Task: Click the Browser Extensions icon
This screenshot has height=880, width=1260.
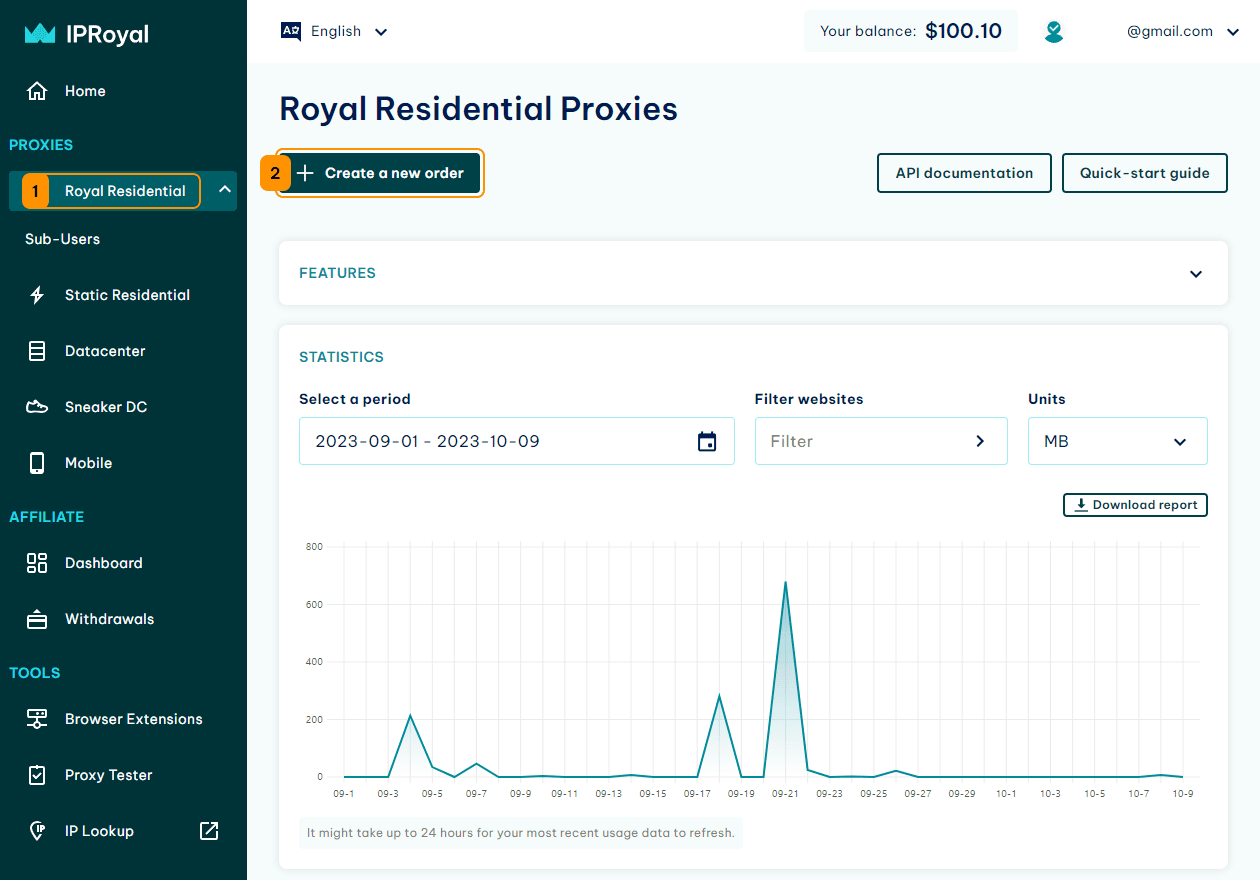Action: click(37, 719)
